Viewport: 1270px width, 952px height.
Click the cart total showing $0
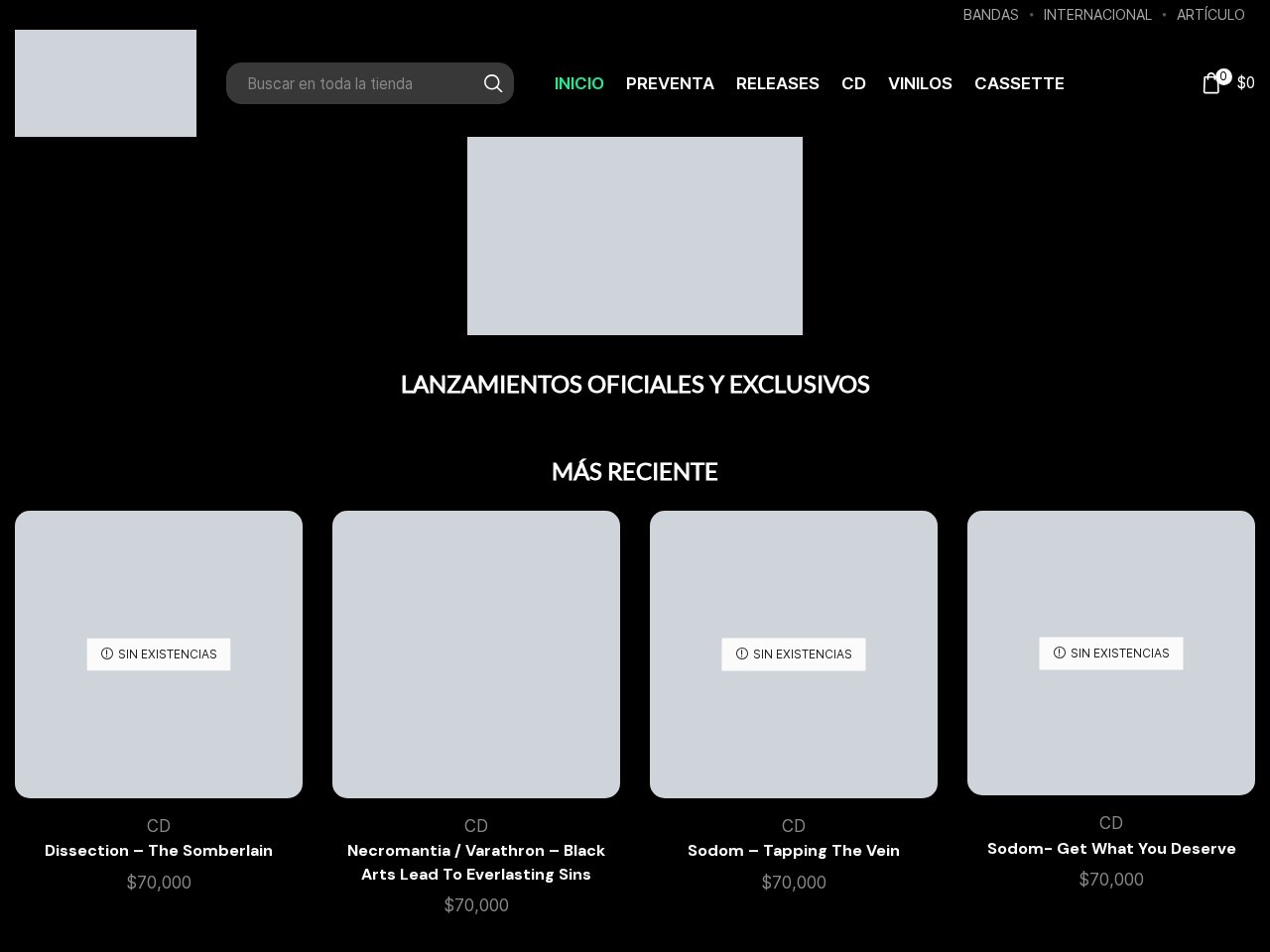click(1246, 83)
